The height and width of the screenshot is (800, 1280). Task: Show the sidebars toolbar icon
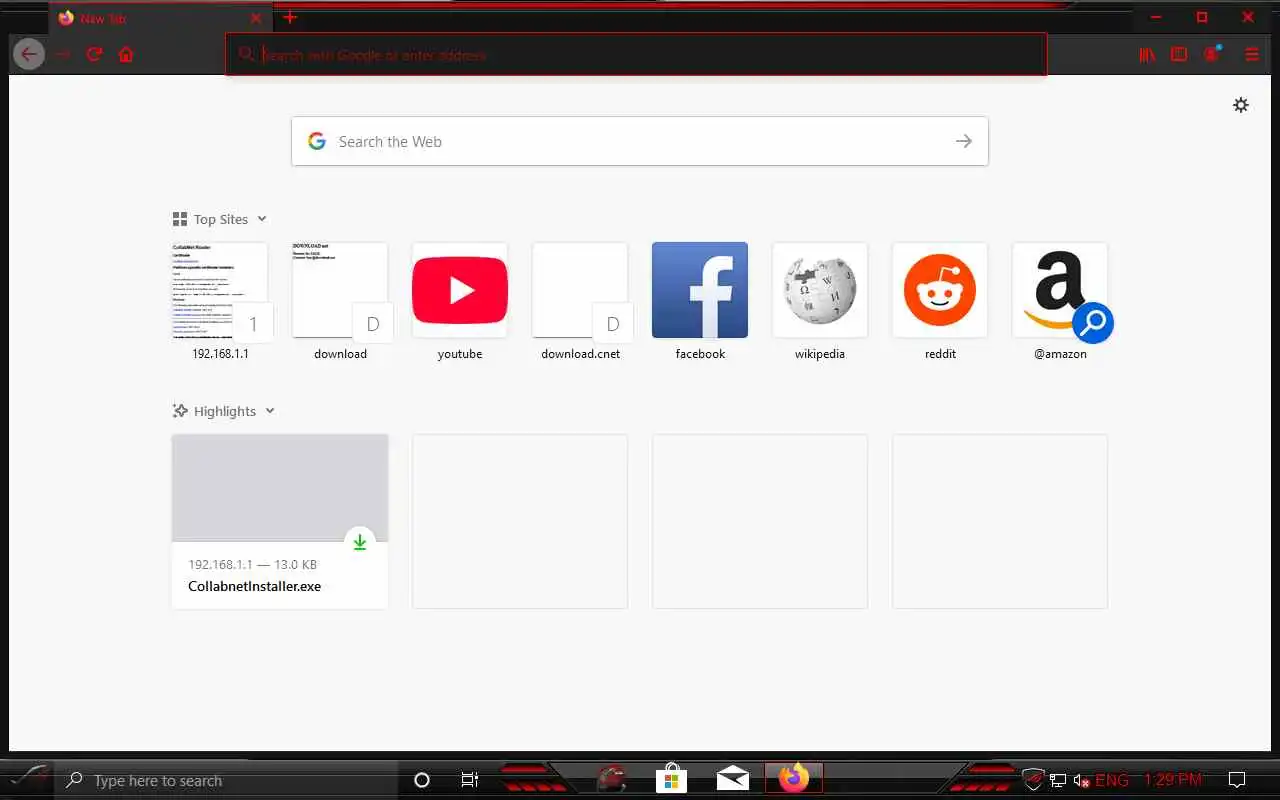tap(1179, 54)
